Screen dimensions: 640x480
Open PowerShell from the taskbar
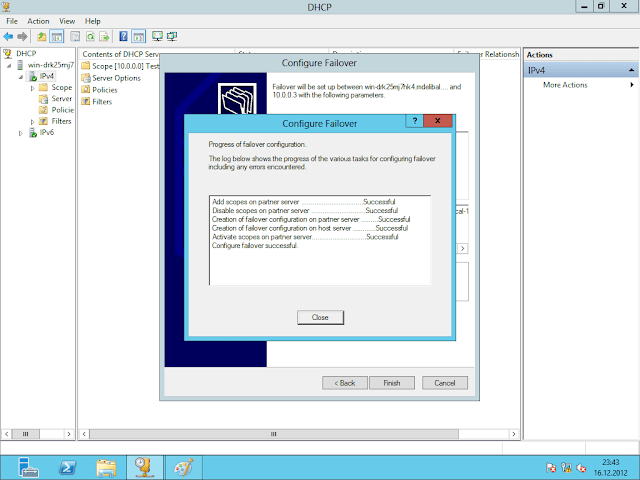tap(66, 466)
